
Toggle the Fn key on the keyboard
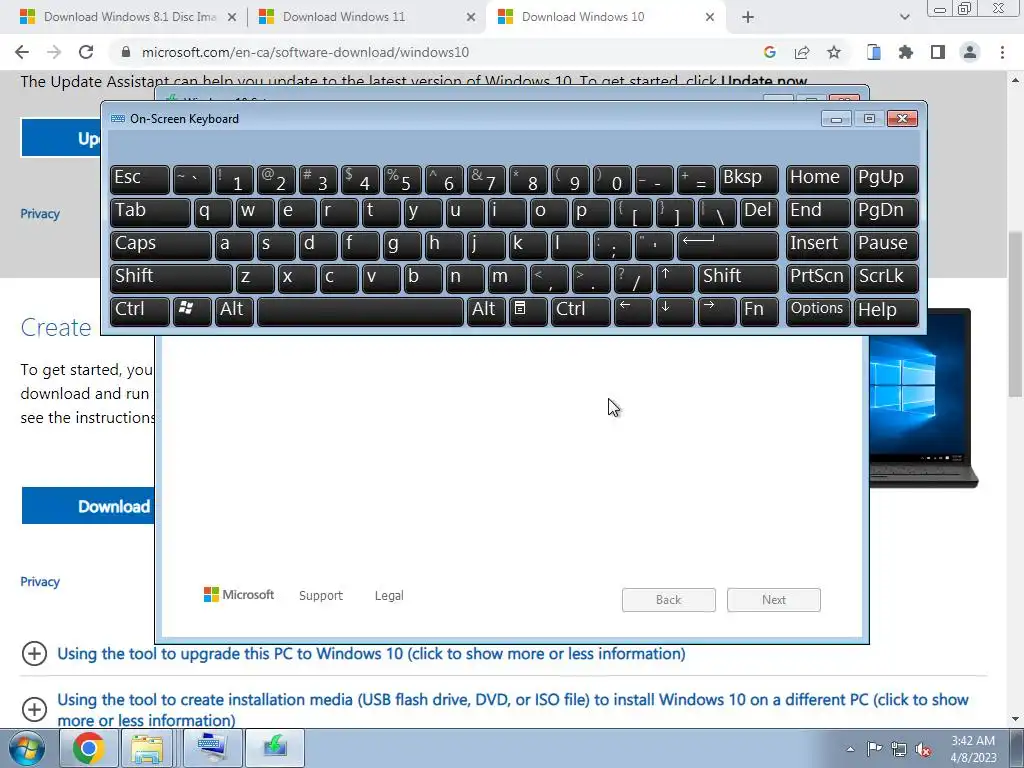[759, 311]
